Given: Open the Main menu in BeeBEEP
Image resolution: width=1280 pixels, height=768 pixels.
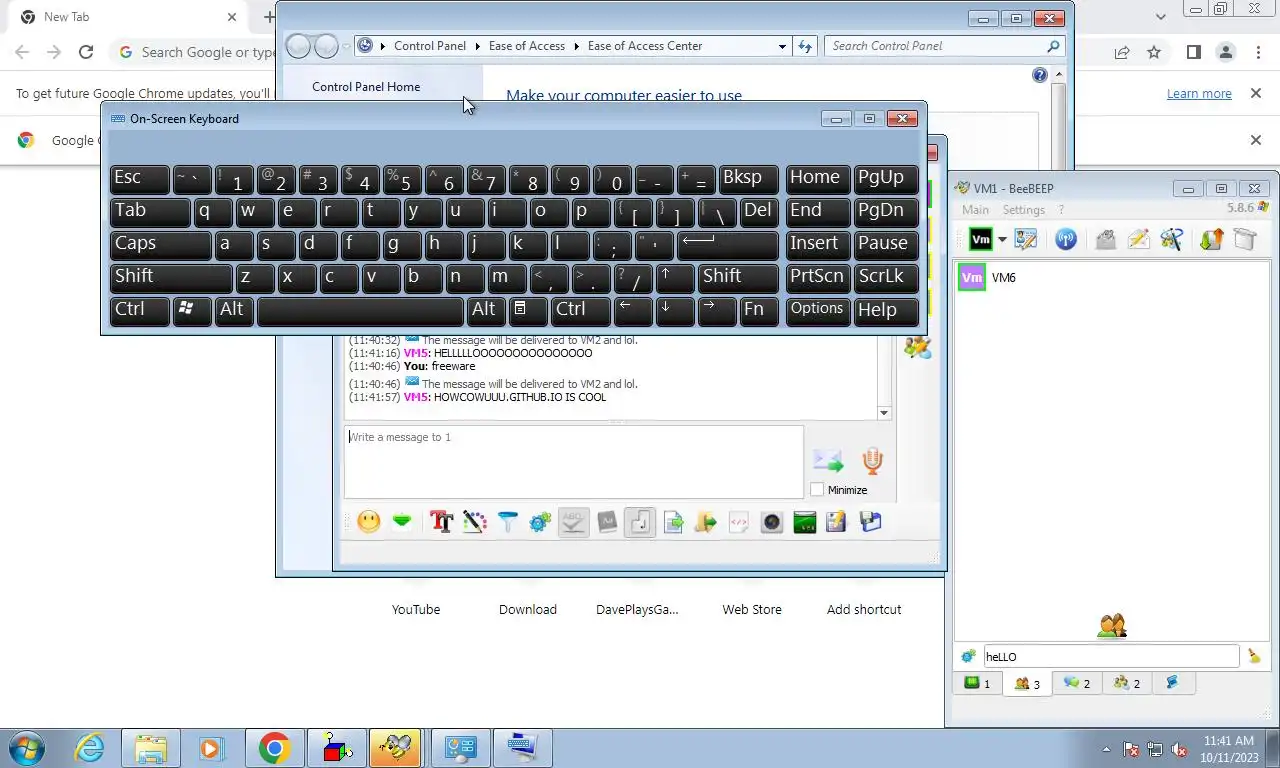Looking at the screenshot, I should (x=975, y=210).
